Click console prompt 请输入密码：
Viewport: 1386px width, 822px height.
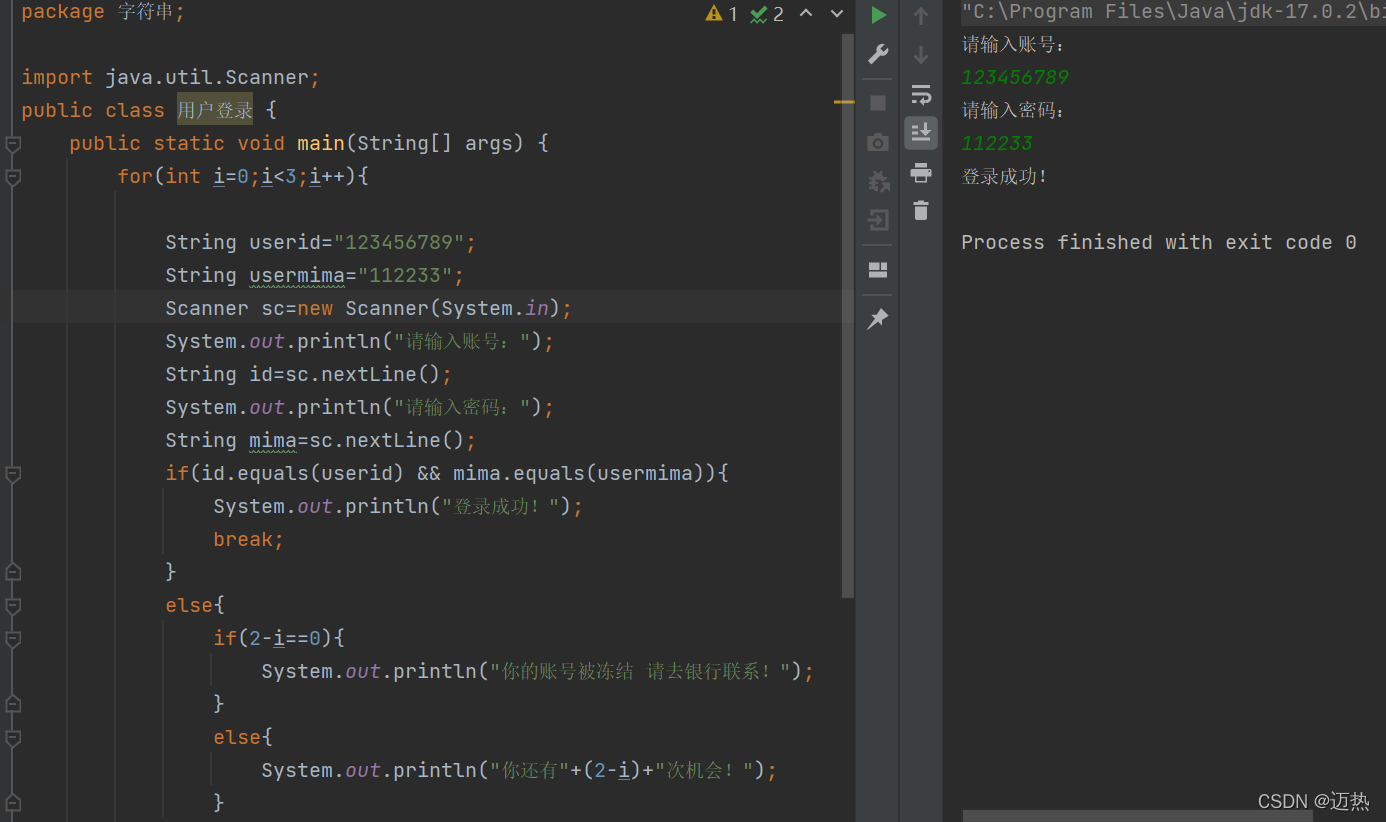[x=1015, y=110]
